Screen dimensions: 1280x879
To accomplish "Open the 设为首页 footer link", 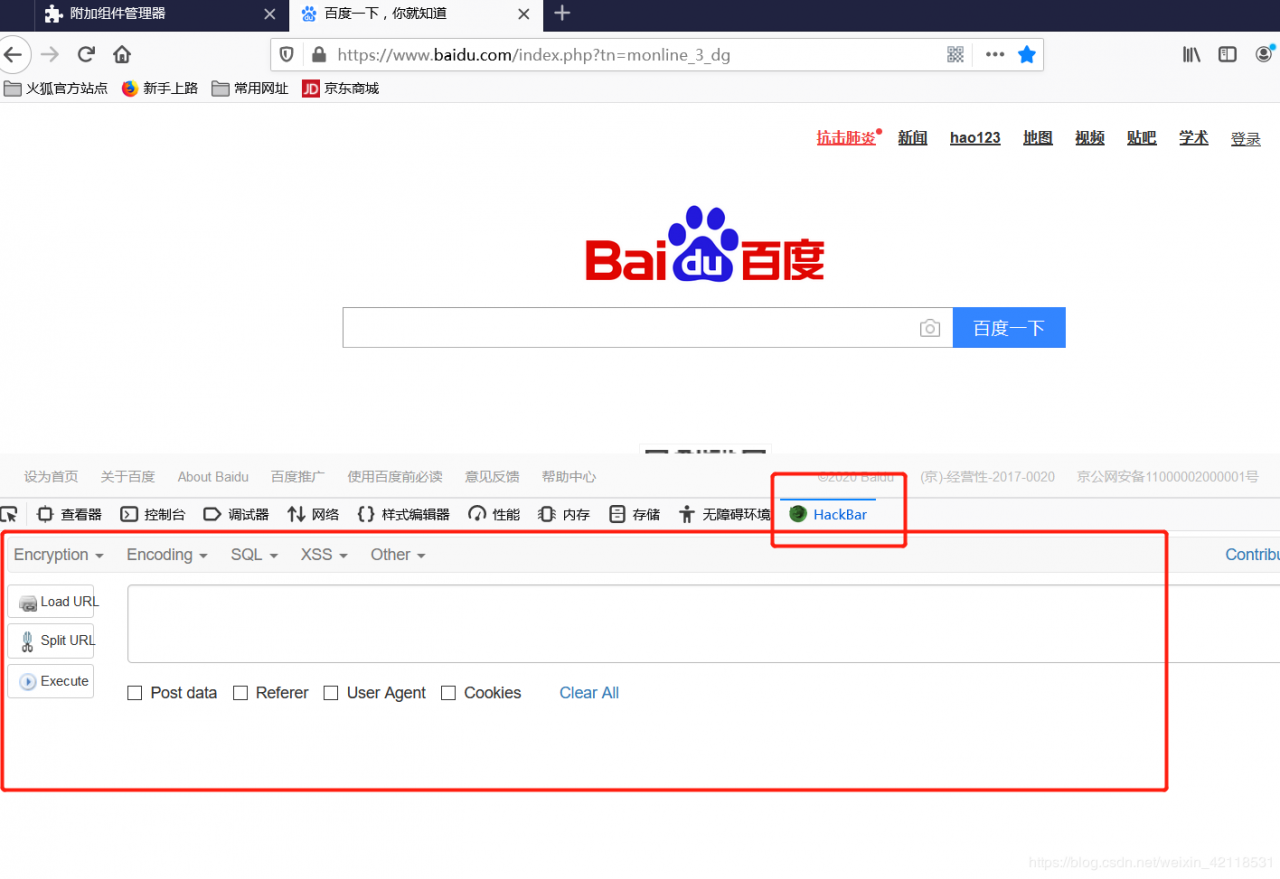I will pos(51,477).
